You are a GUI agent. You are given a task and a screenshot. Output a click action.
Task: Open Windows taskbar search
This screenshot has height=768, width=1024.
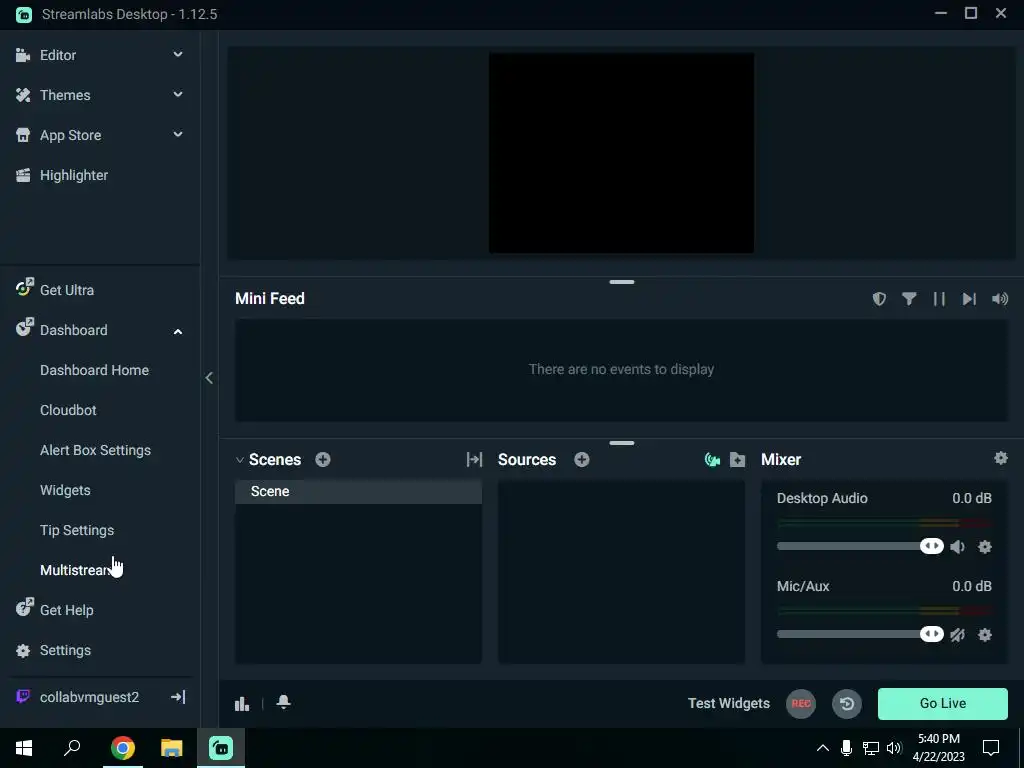72,748
